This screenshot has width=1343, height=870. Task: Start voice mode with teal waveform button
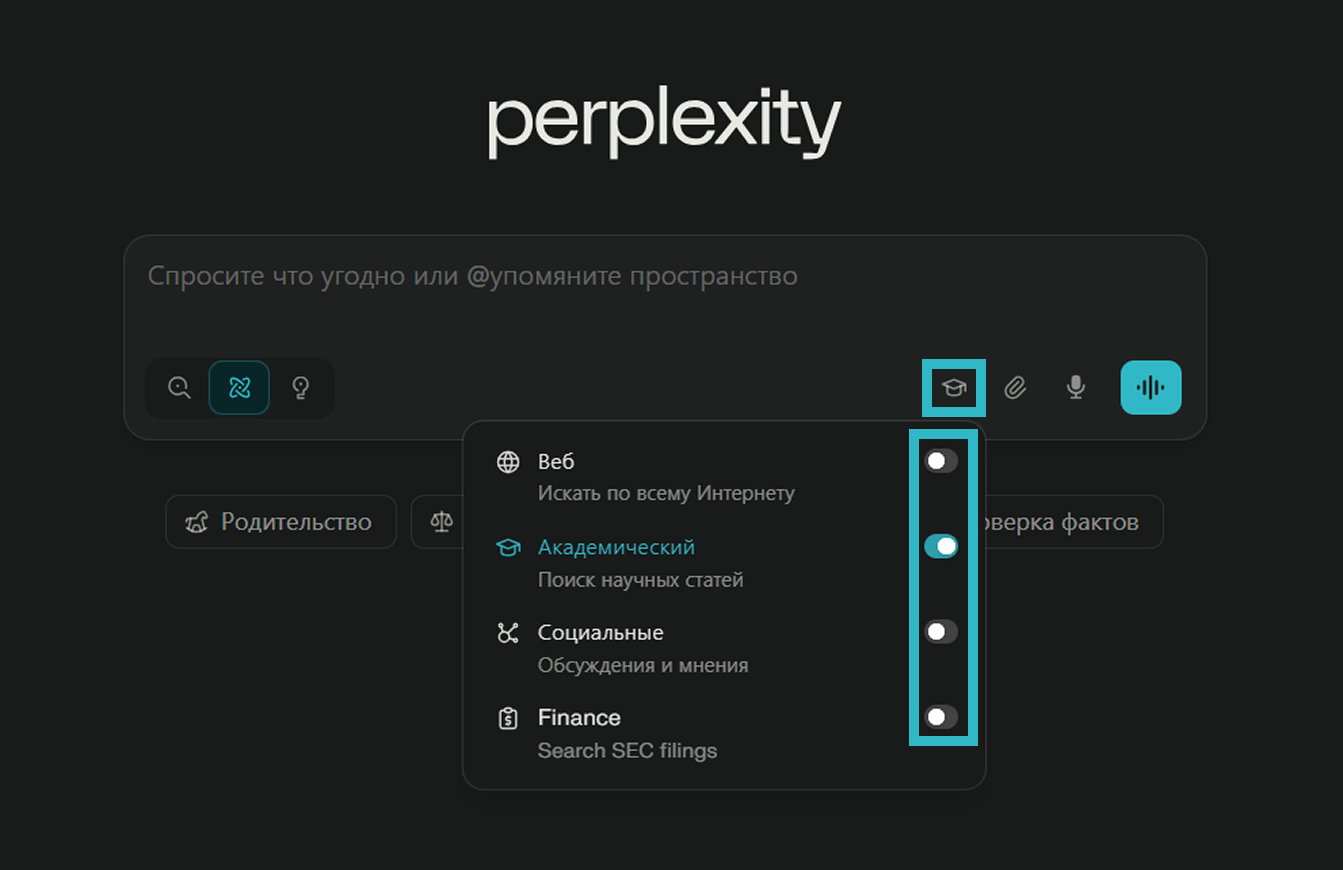[1150, 387]
